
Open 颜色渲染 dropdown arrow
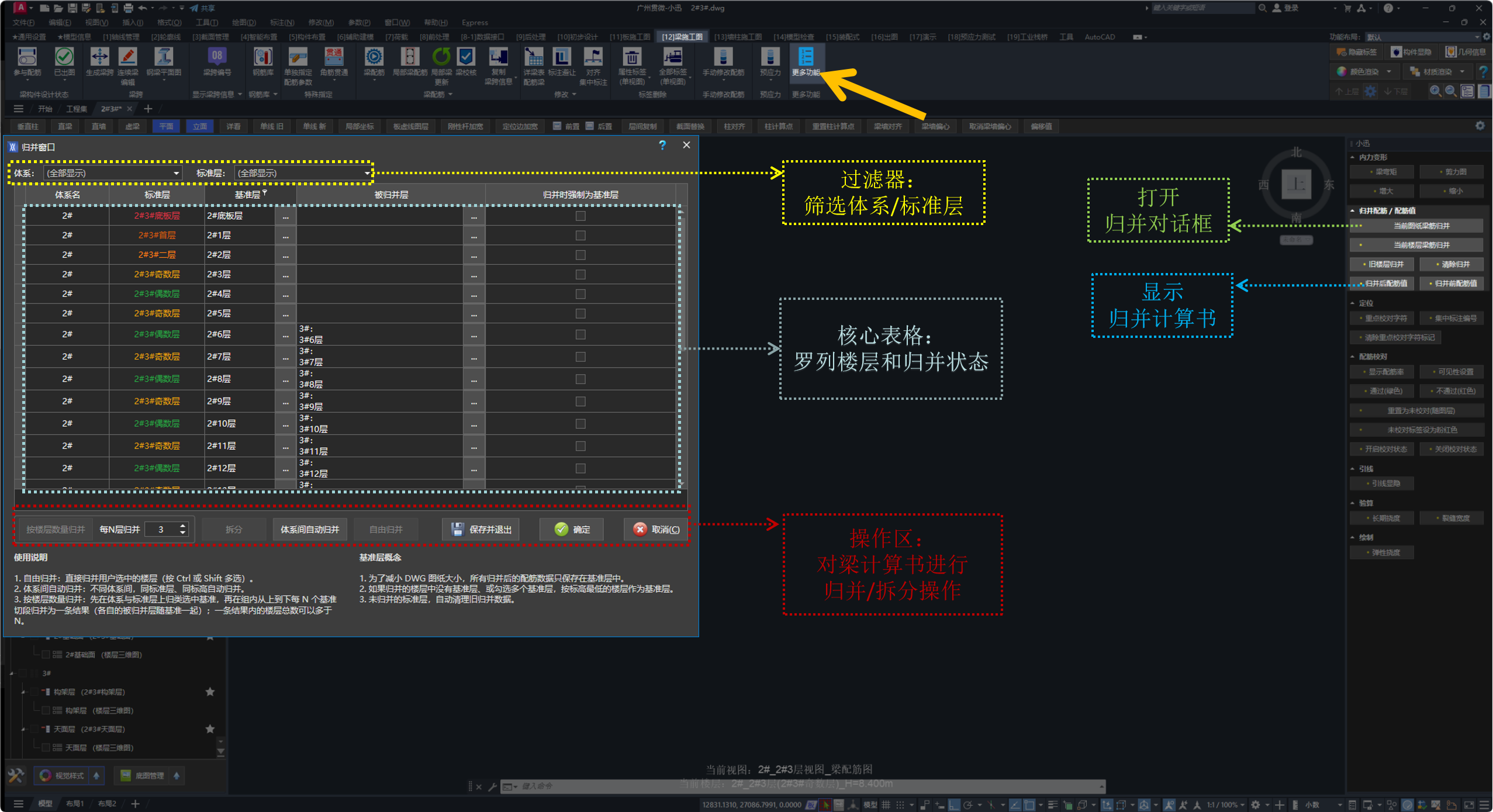(x=1389, y=72)
